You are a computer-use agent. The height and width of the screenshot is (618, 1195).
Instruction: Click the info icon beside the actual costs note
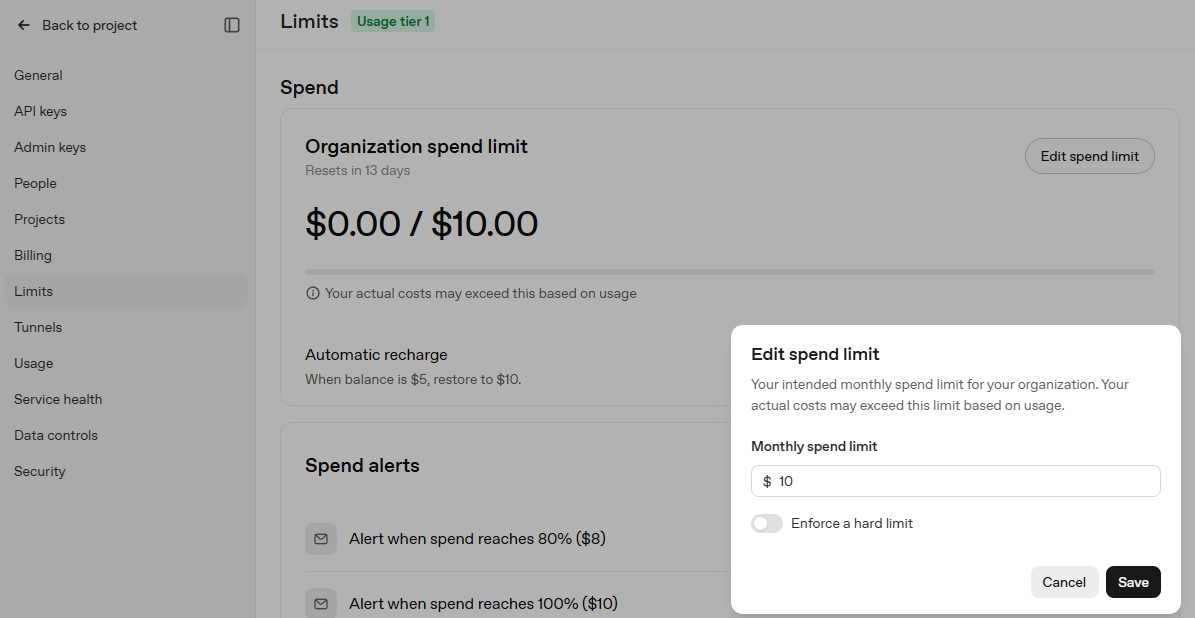(312, 293)
